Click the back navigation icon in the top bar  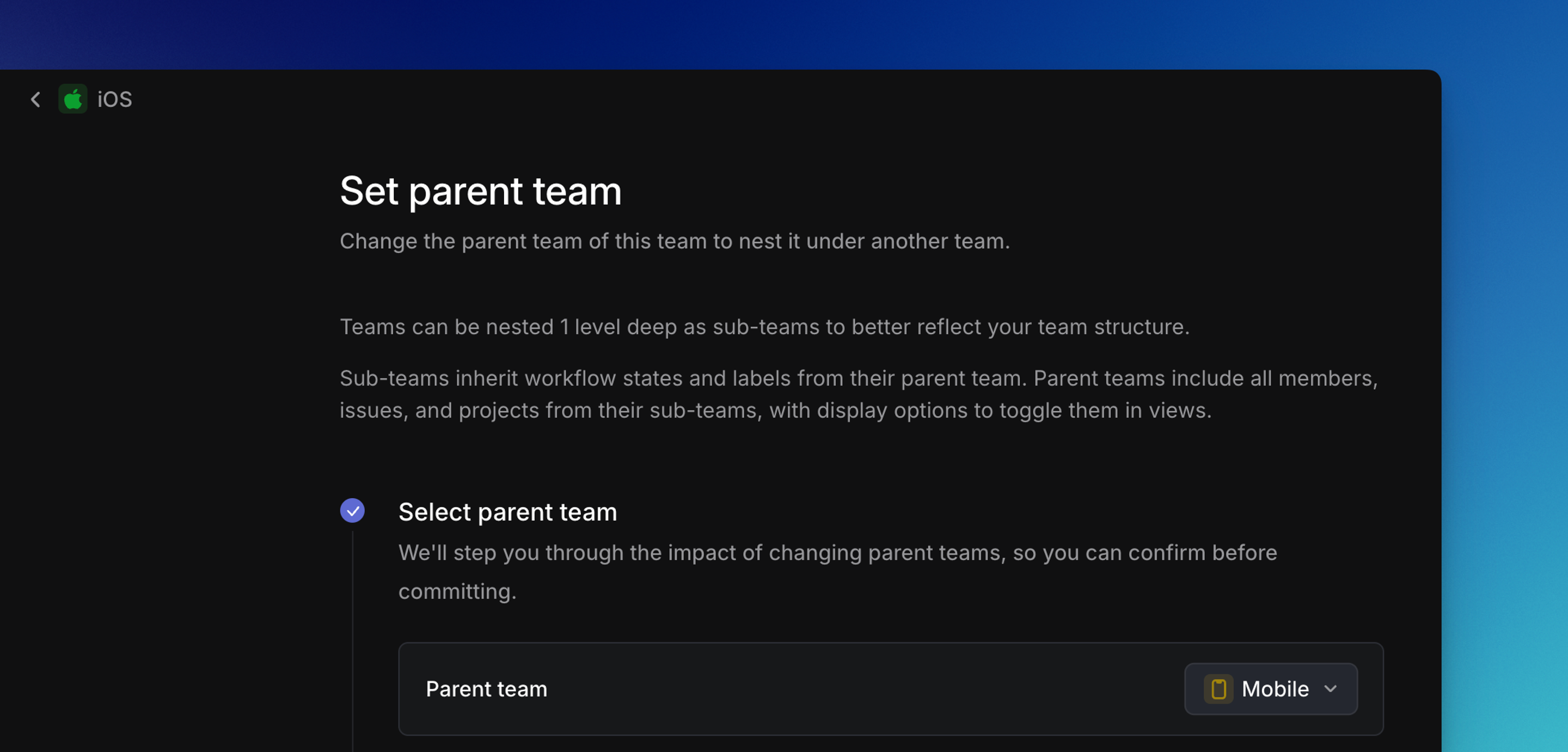click(35, 99)
